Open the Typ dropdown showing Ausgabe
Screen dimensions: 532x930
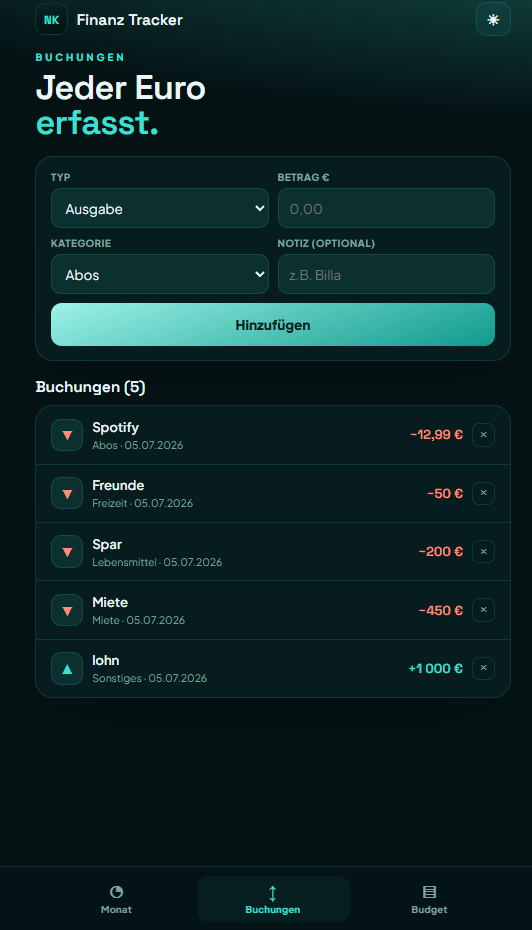160,208
